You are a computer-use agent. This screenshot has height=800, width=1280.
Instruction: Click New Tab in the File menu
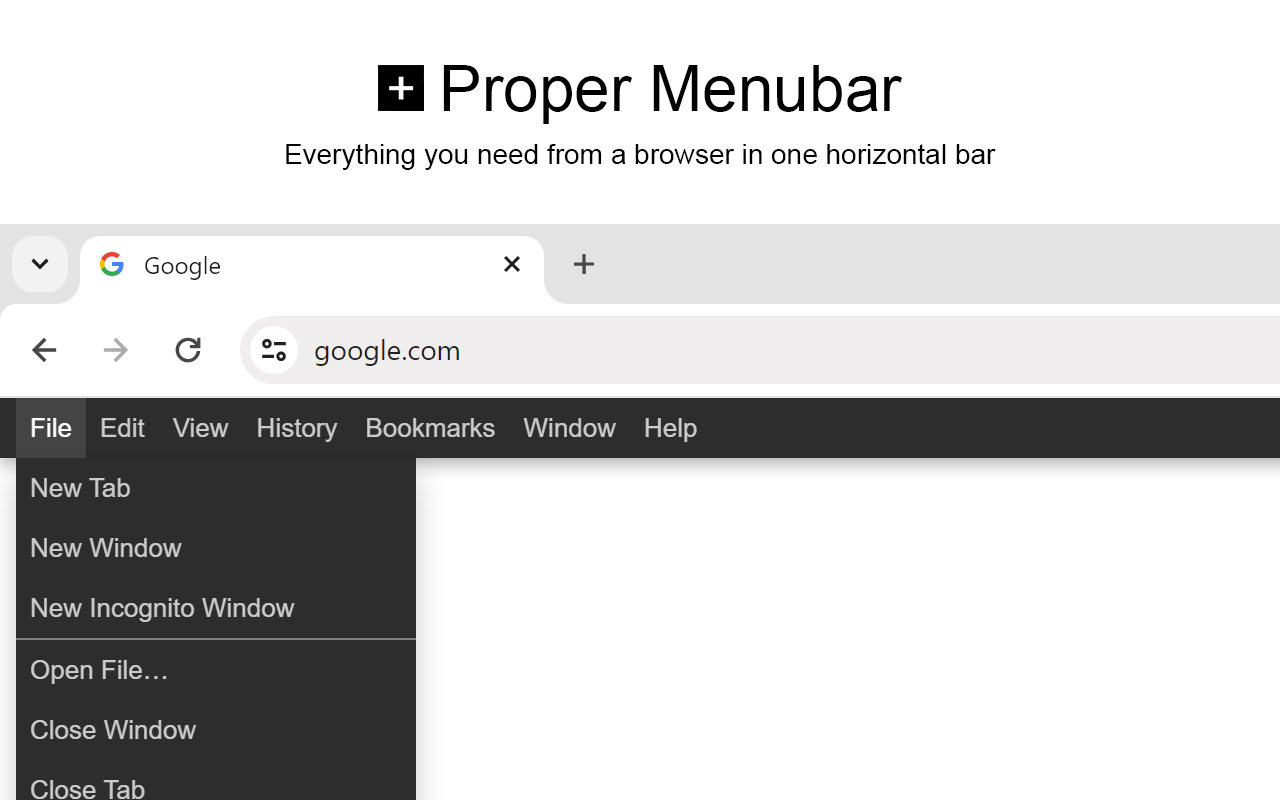80,487
